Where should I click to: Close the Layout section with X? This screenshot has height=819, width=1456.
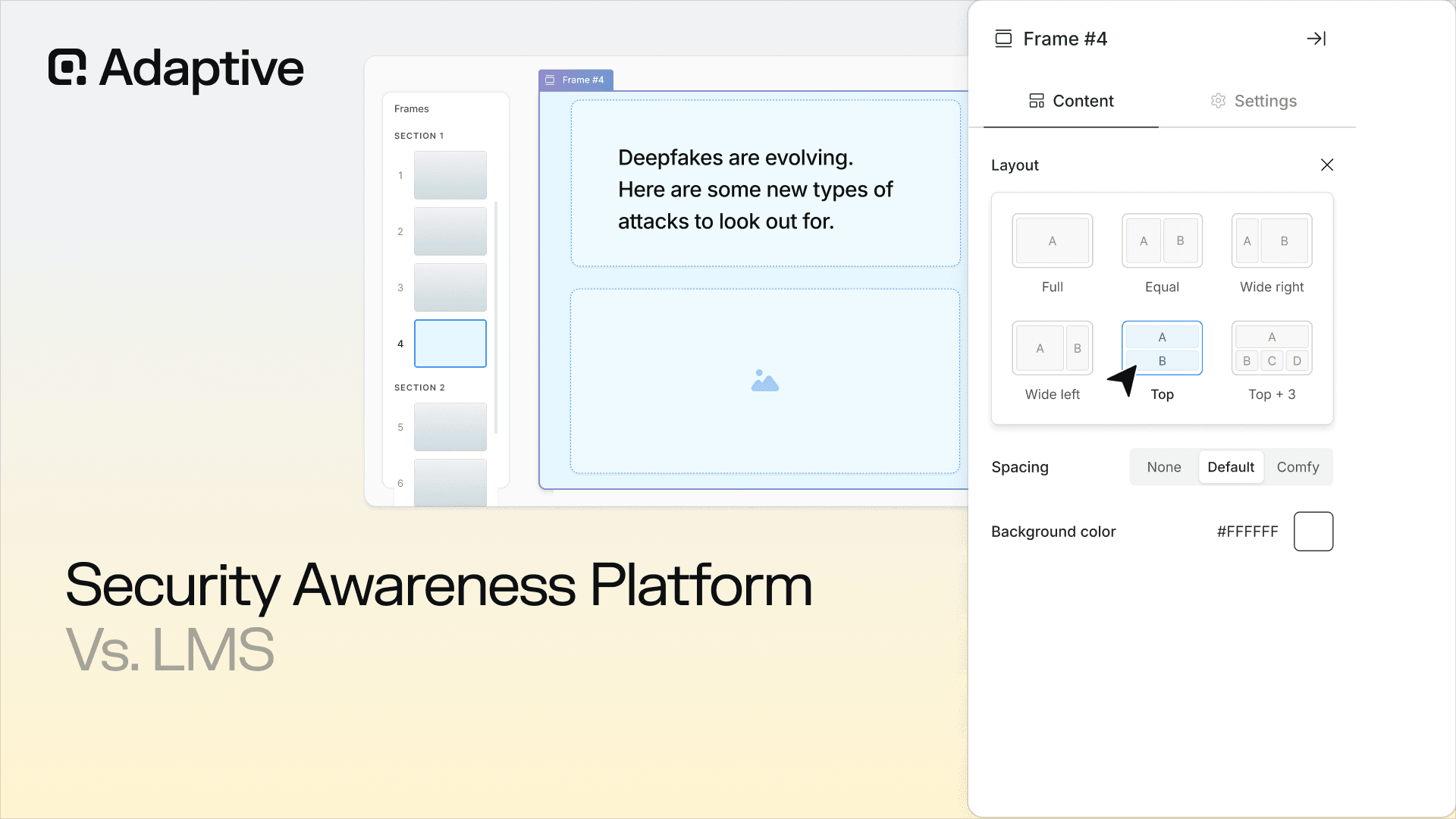(1327, 165)
